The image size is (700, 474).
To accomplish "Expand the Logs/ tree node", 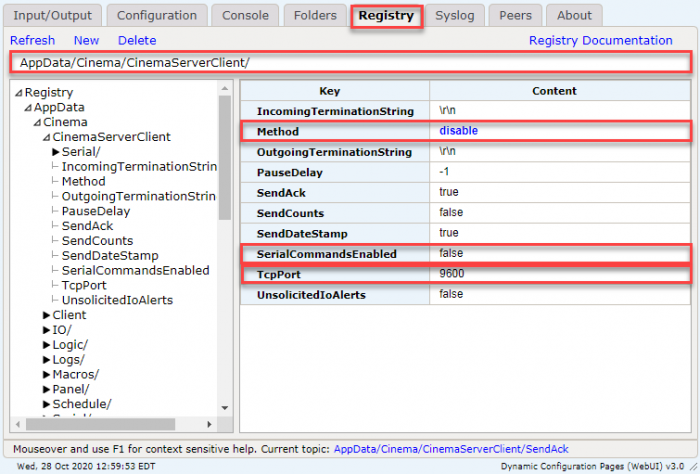I will 46,360.
